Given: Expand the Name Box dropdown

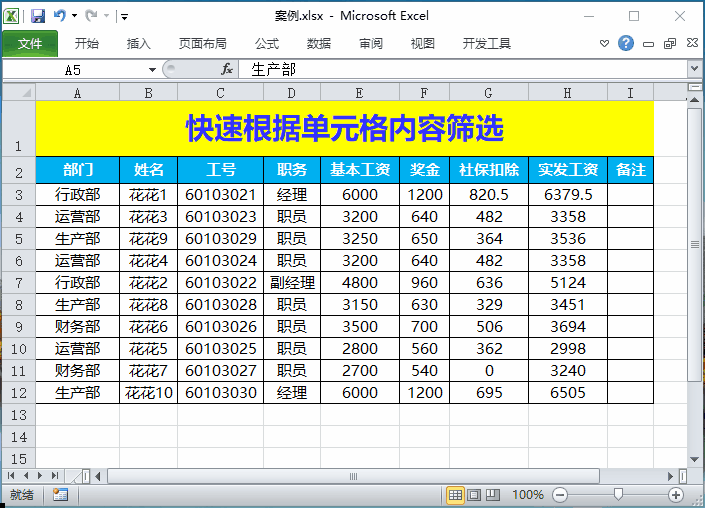Looking at the screenshot, I should click(152, 69).
